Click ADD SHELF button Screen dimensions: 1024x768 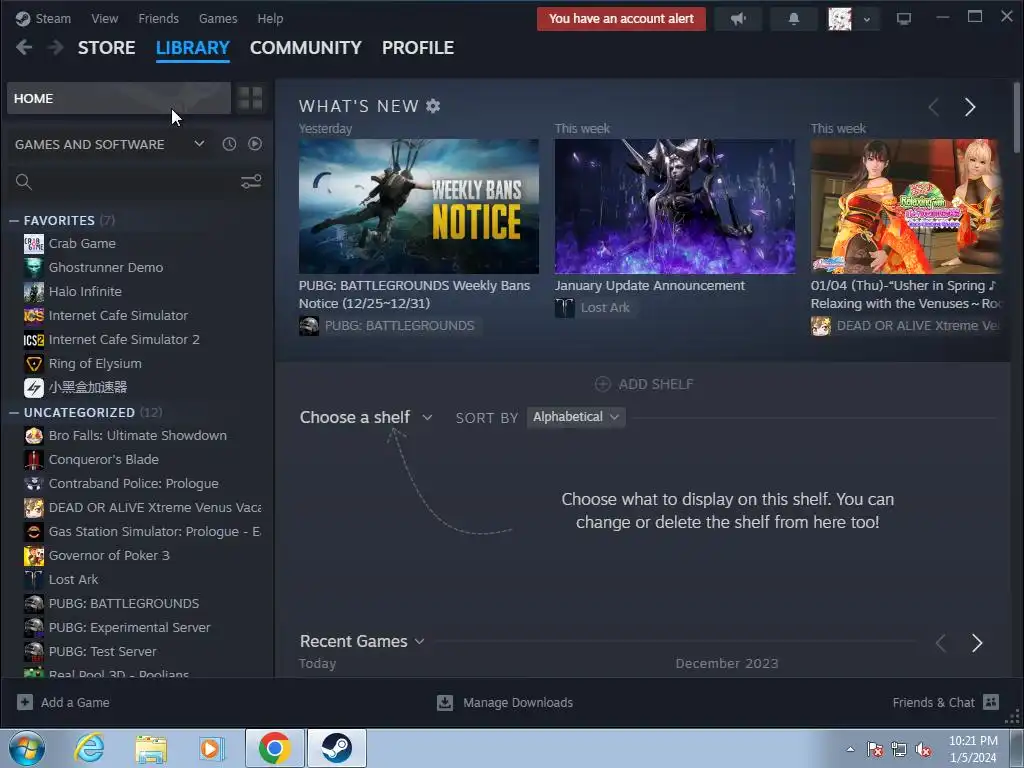pos(644,384)
